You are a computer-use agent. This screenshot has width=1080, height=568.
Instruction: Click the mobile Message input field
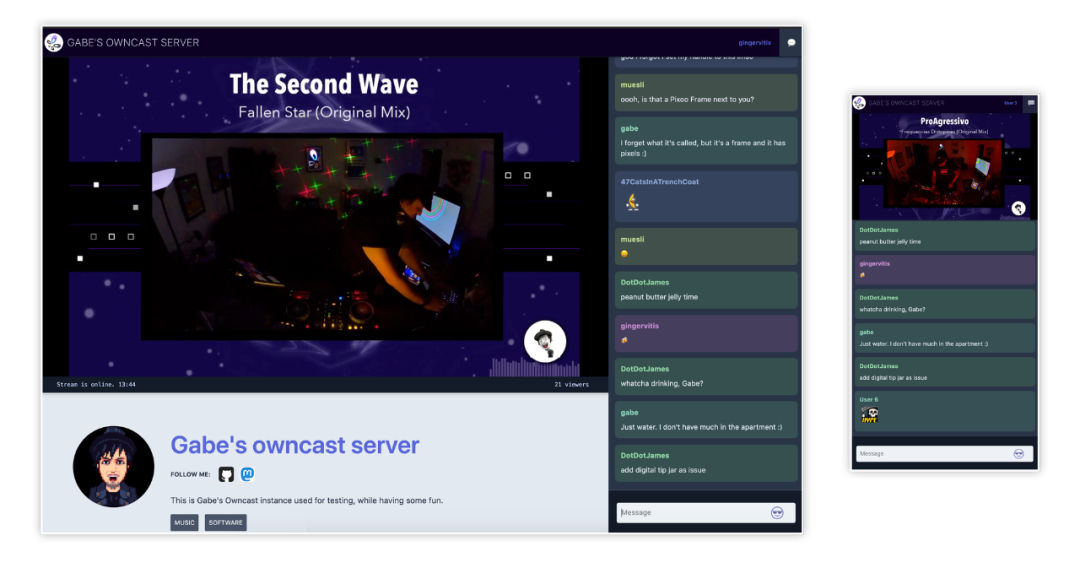point(944,453)
